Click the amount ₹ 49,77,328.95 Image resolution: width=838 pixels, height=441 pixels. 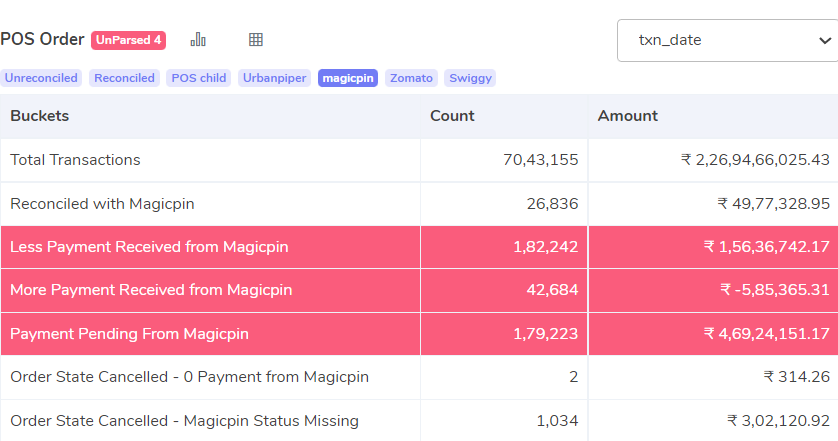click(773, 204)
